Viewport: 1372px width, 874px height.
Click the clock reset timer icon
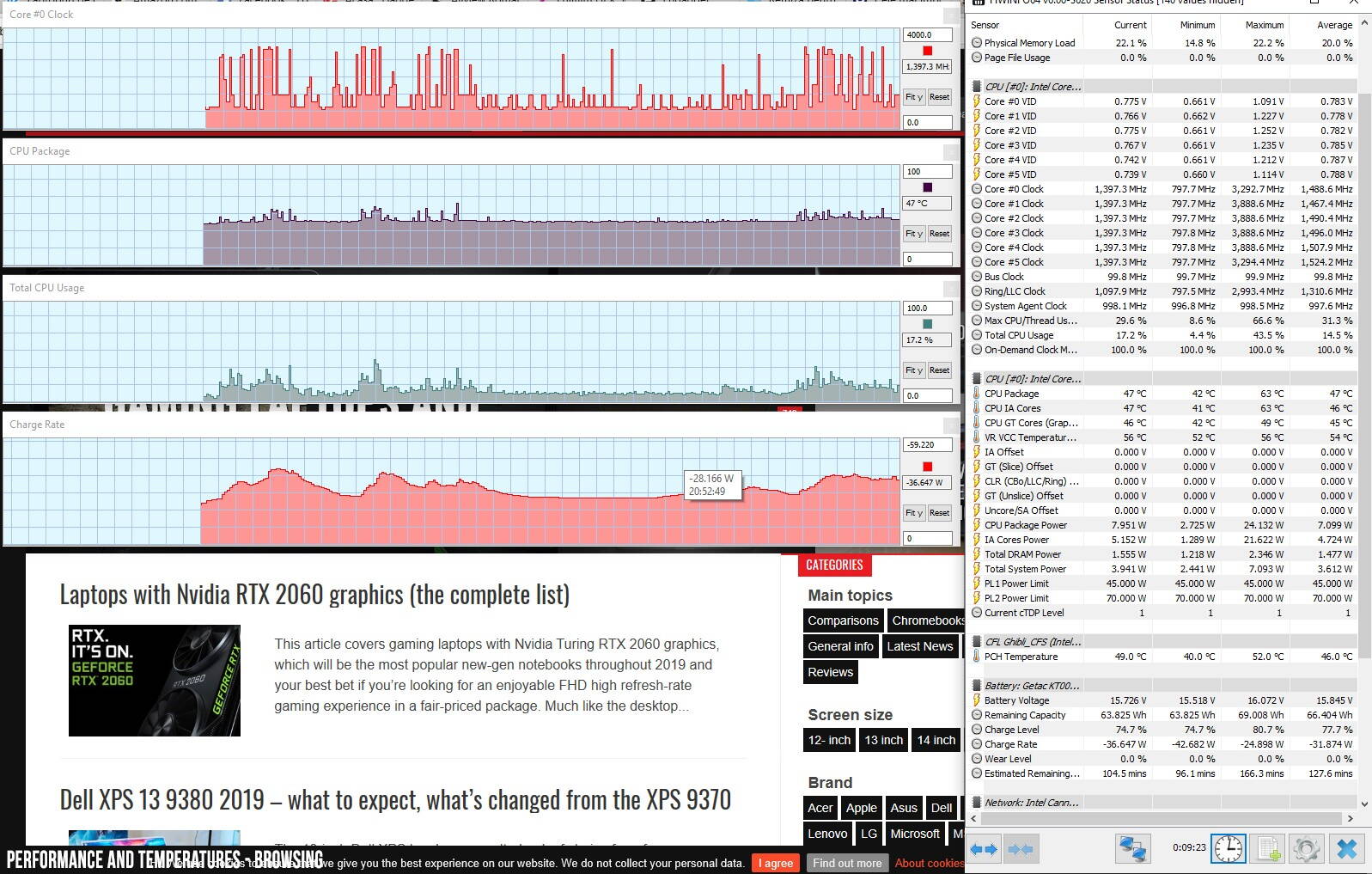[x=1228, y=849]
